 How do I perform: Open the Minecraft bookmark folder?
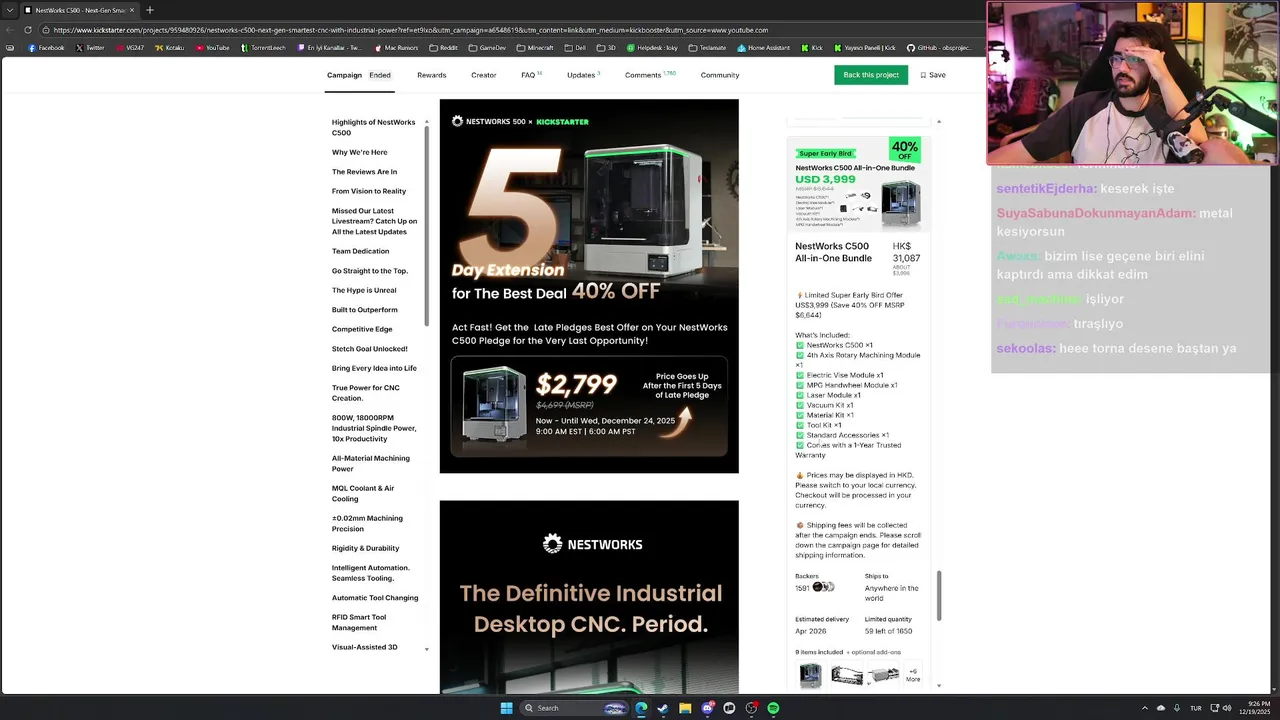(x=535, y=48)
